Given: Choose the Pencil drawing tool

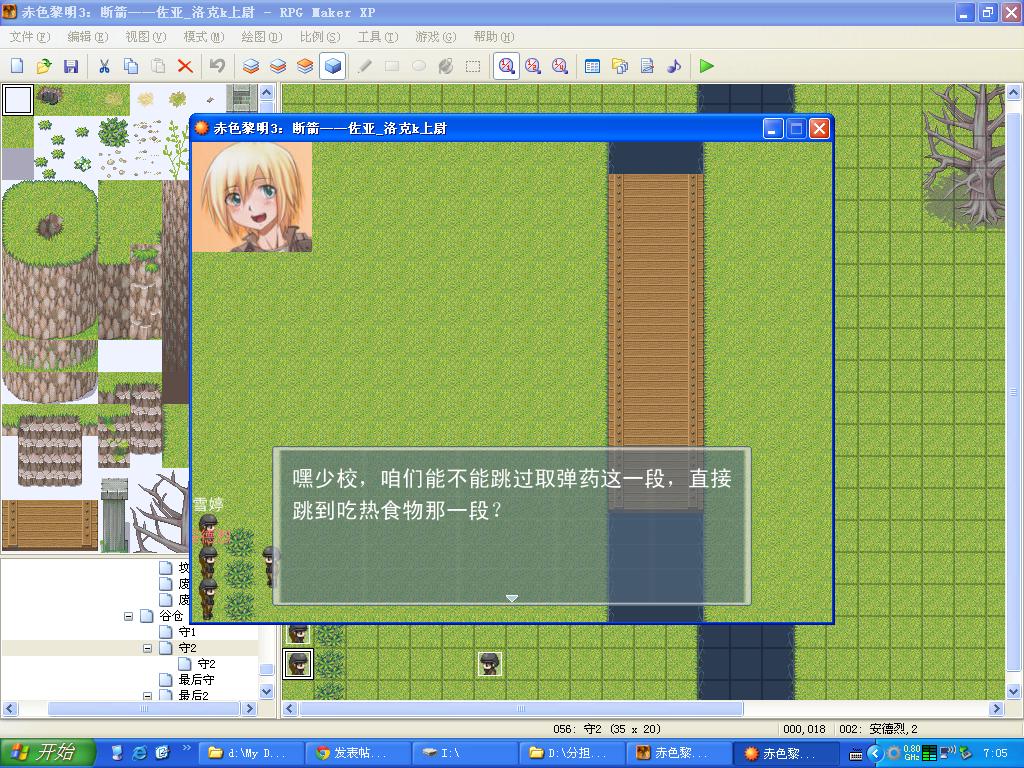Looking at the screenshot, I should click(x=365, y=66).
